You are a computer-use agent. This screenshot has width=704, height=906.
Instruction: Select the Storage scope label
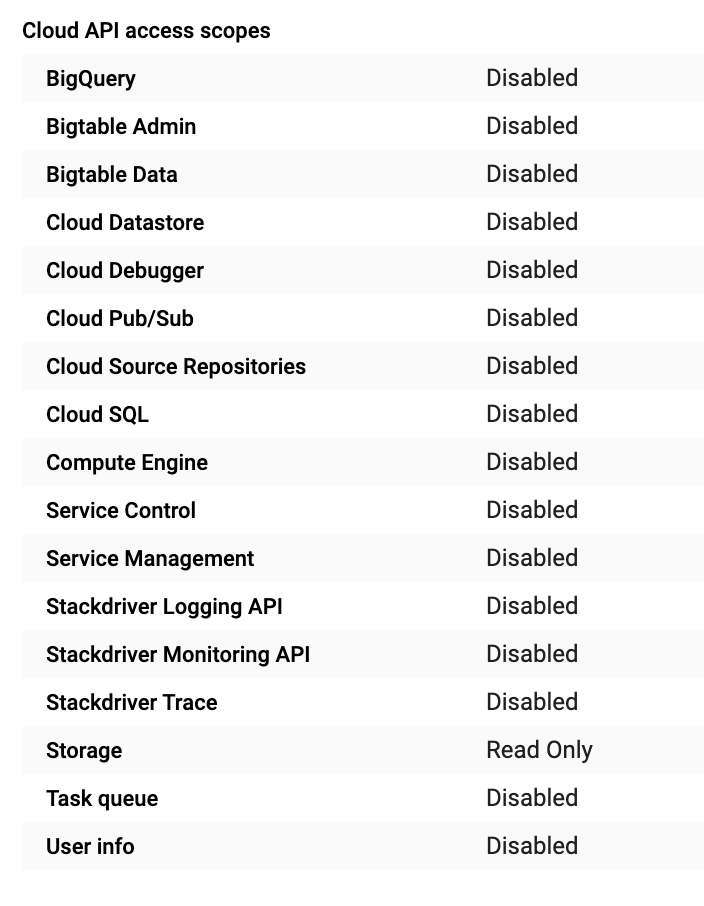[x=84, y=750]
